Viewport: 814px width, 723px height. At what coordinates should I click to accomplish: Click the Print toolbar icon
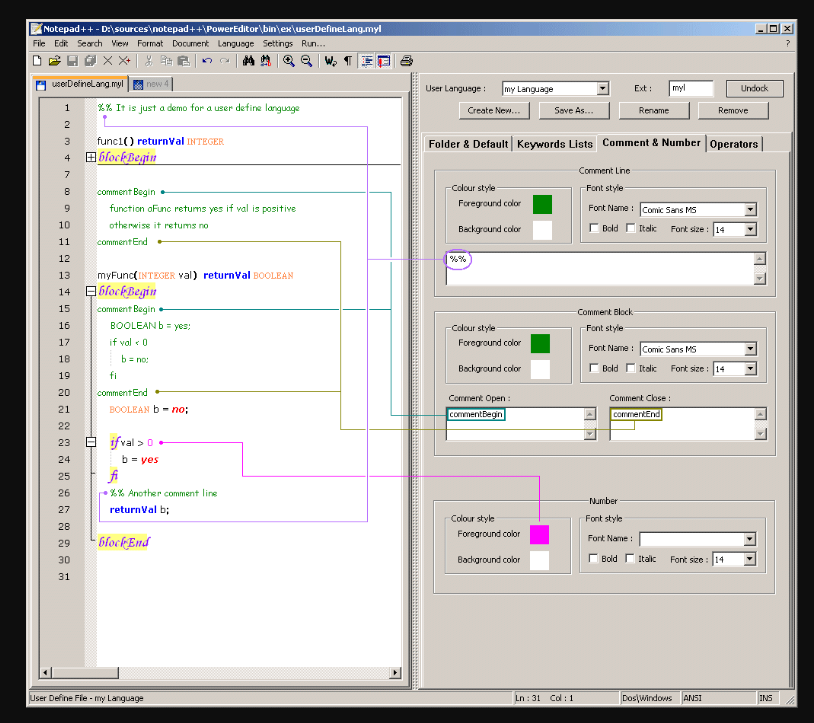coord(406,60)
